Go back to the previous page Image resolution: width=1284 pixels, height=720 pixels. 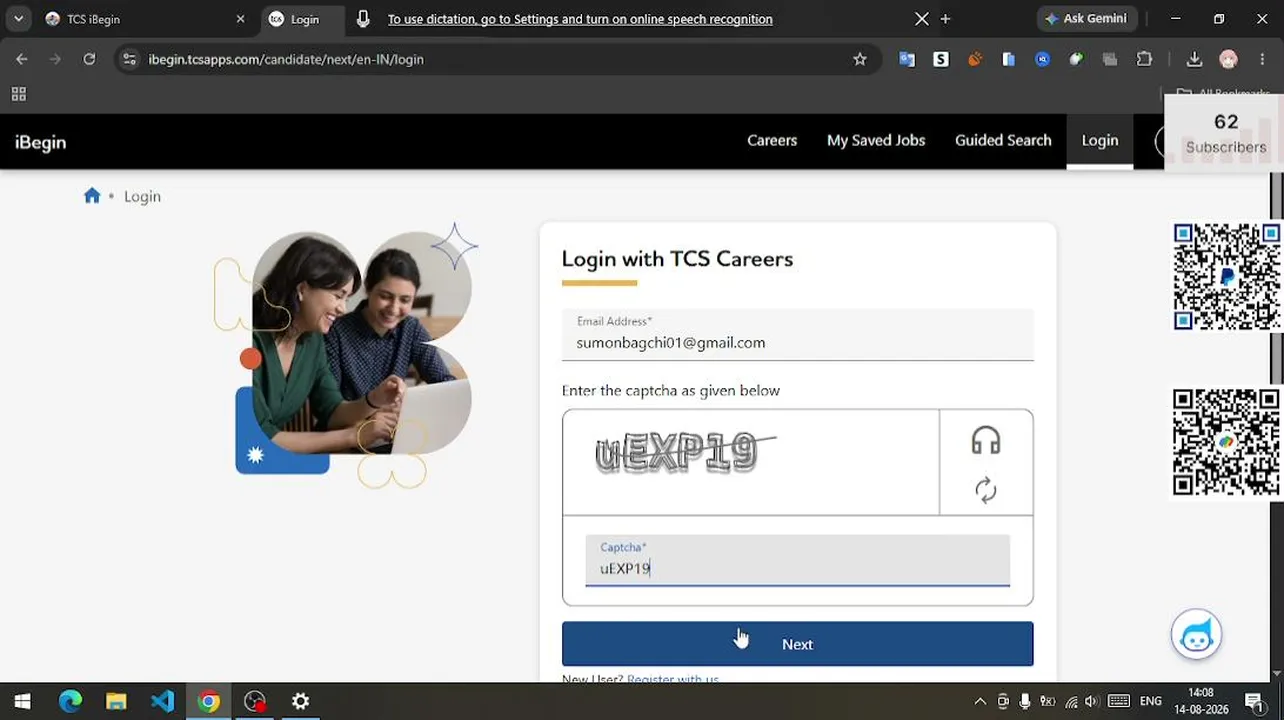(x=22, y=59)
